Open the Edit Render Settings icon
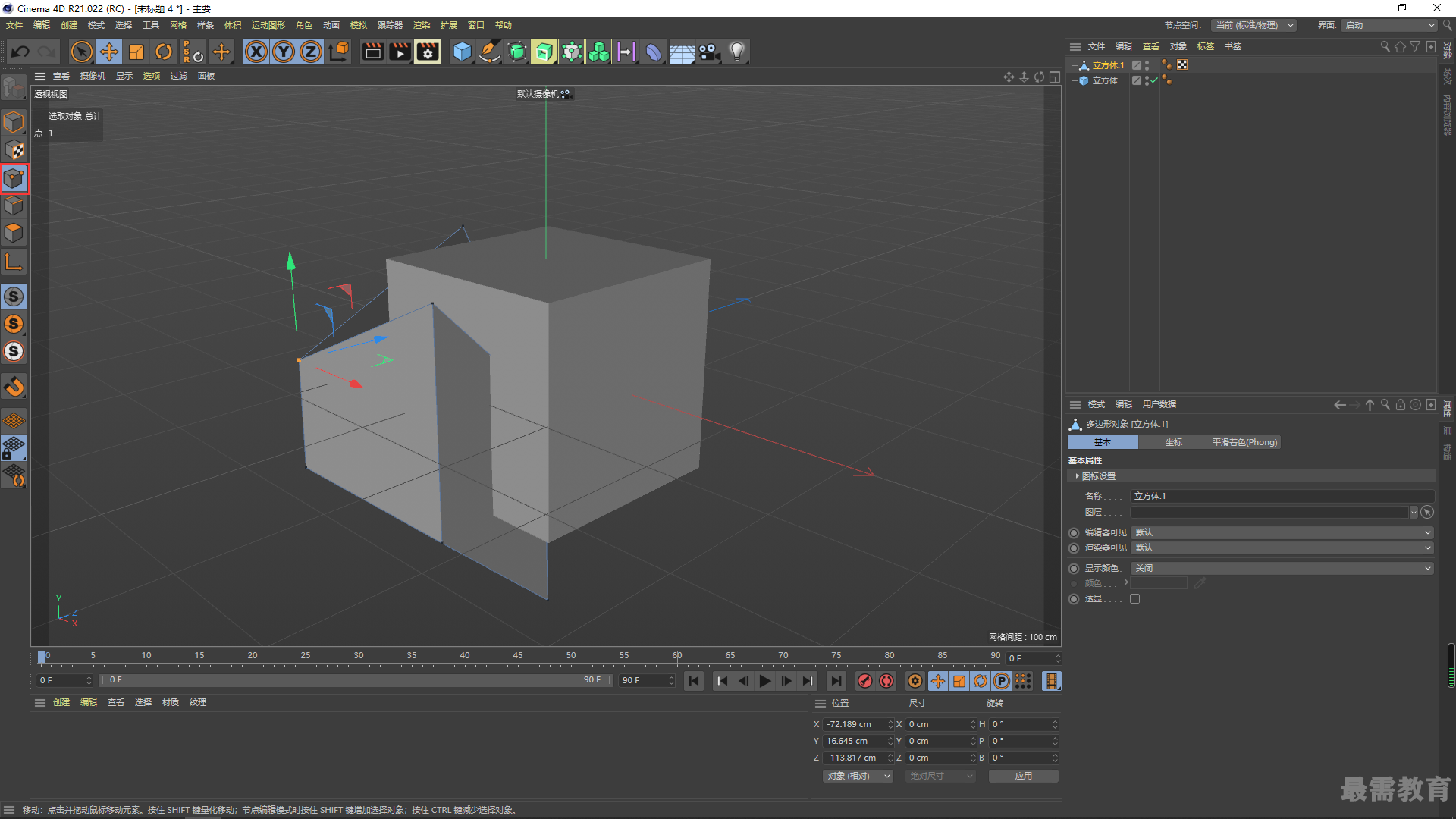Image resolution: width=1456 pixels, height=819 pixels. pyautogui.click(x=428, y=52)
